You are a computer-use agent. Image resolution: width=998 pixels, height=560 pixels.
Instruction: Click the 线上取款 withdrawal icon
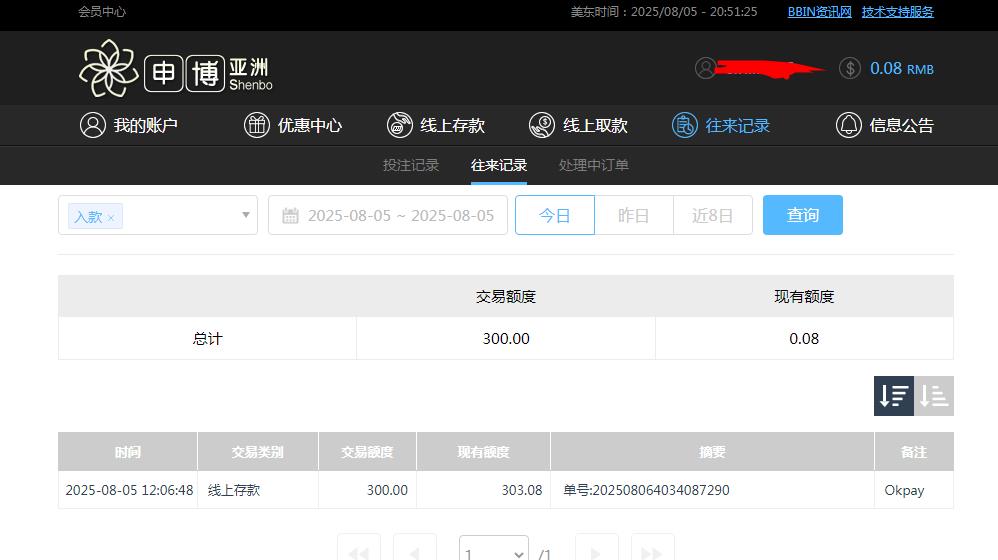[x=542, y=125]
